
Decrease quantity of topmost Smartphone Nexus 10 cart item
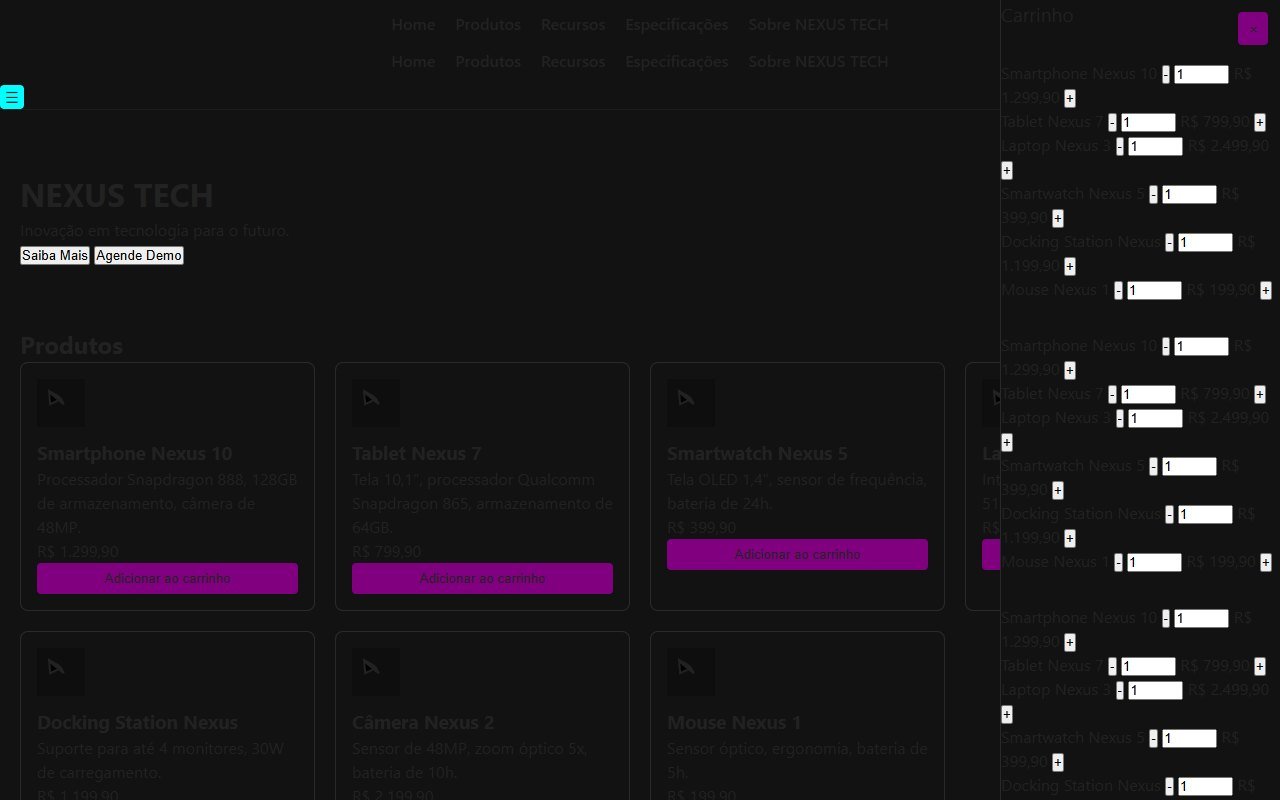(x=1166, y=74)
